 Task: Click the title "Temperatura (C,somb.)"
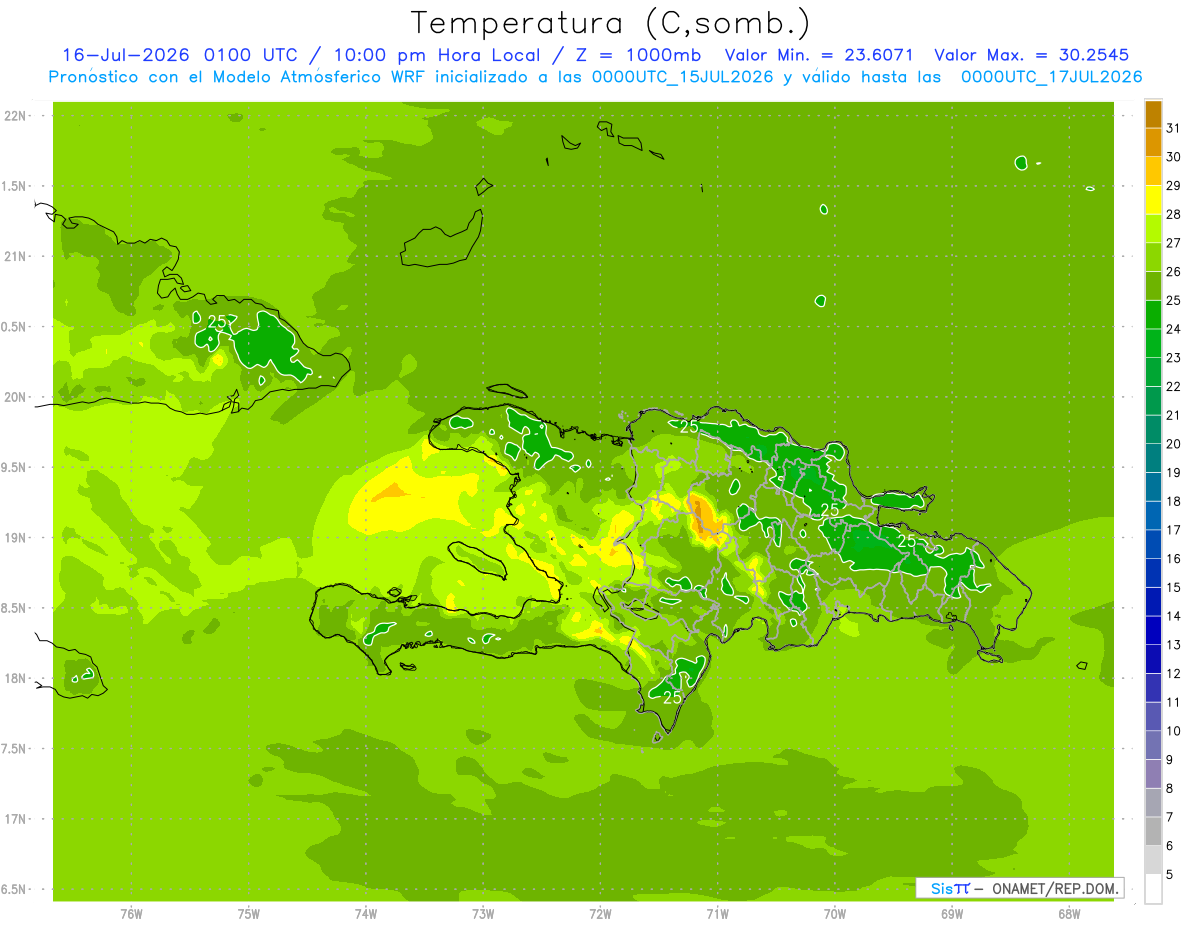click(x=611, y=23)
